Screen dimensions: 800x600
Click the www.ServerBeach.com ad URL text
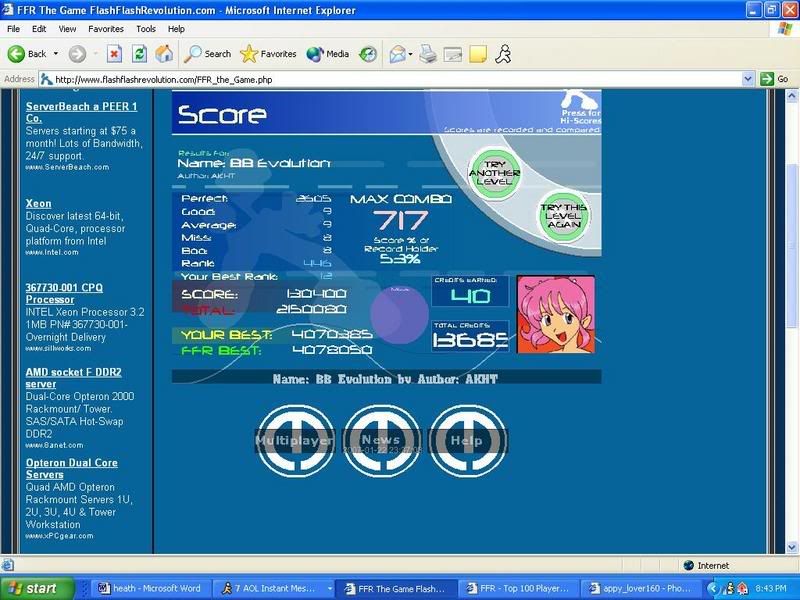coord(67,167)
